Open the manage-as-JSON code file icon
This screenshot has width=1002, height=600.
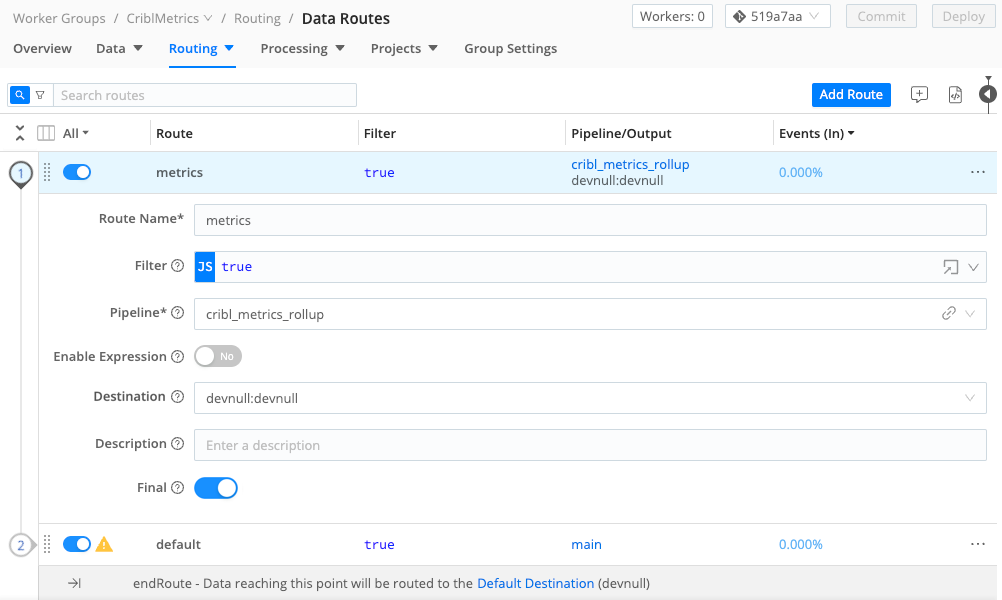[954, 94]
